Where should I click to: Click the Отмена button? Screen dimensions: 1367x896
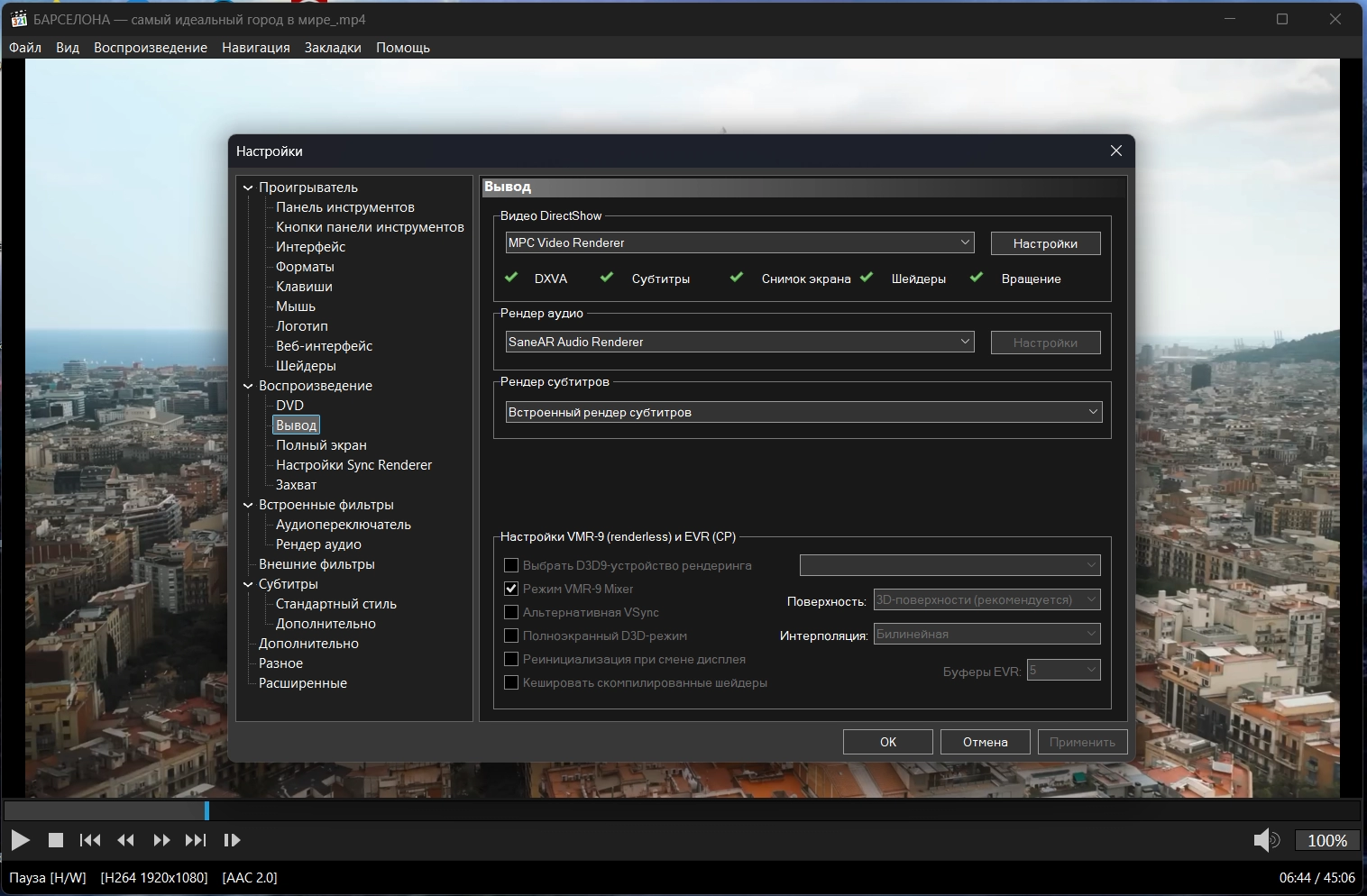click(985, 742)
